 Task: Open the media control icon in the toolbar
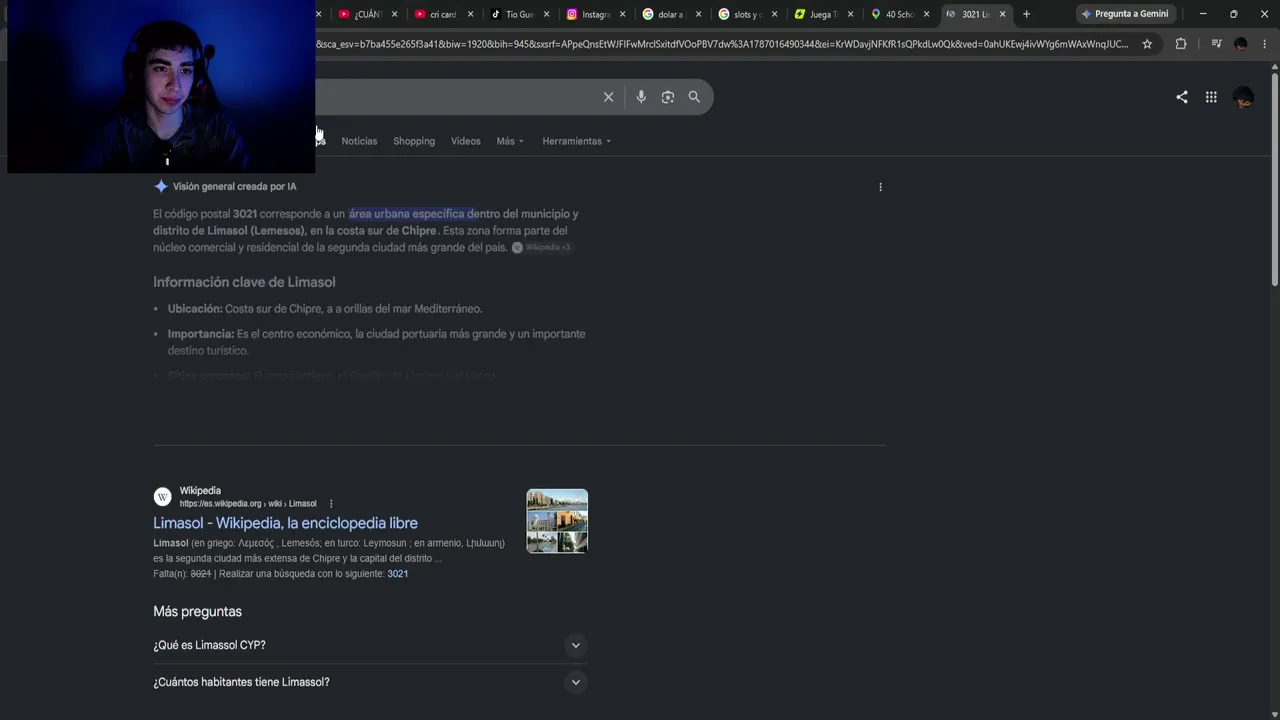[1216, 44]
